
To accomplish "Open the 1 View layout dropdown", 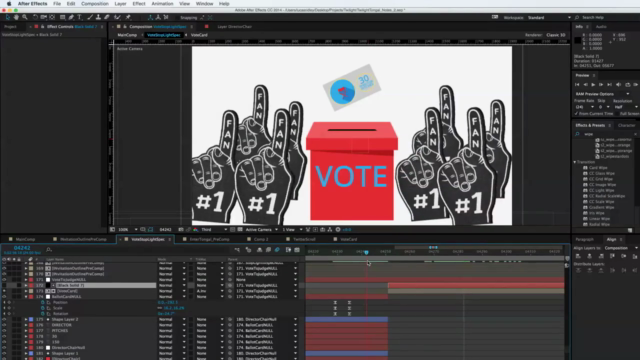I will click(292, 229).
